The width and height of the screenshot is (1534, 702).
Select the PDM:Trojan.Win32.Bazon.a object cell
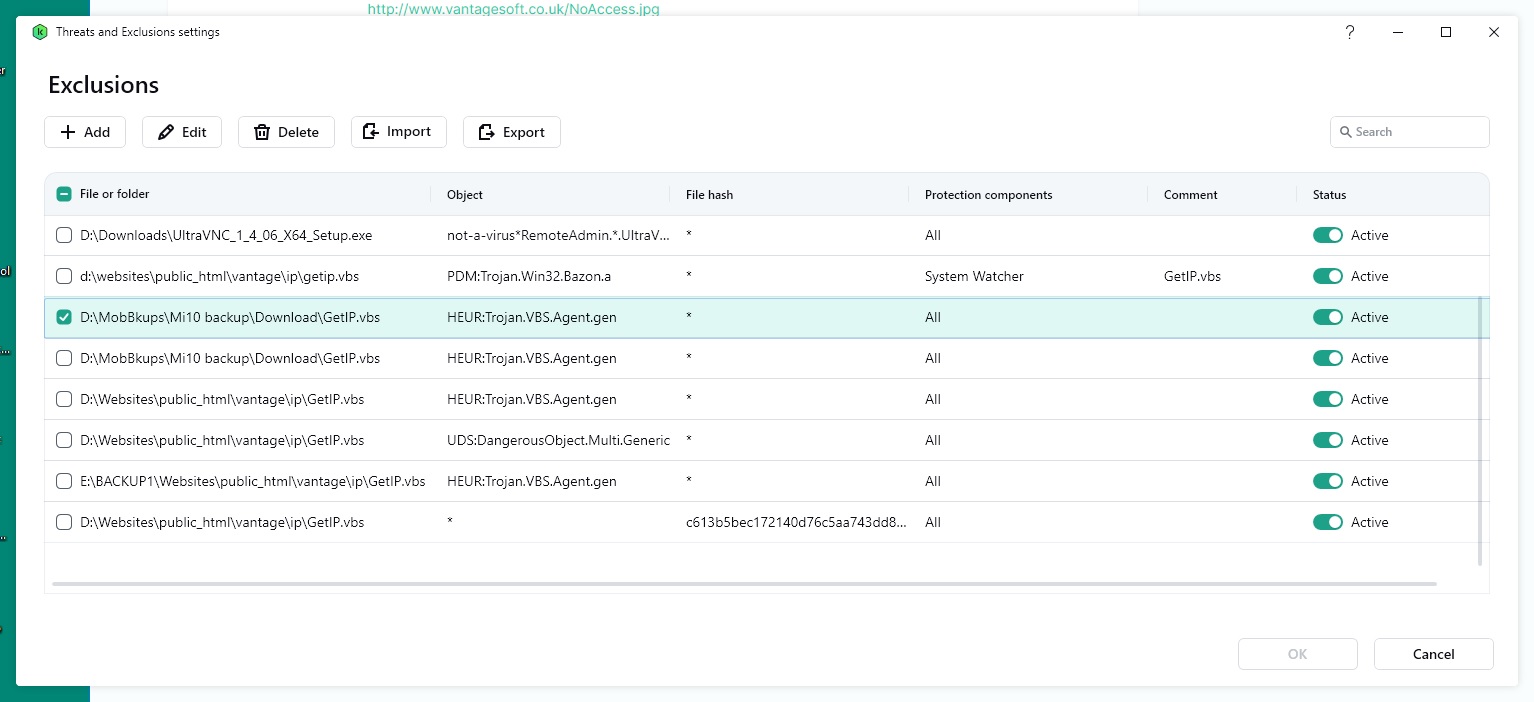[530, 276]
